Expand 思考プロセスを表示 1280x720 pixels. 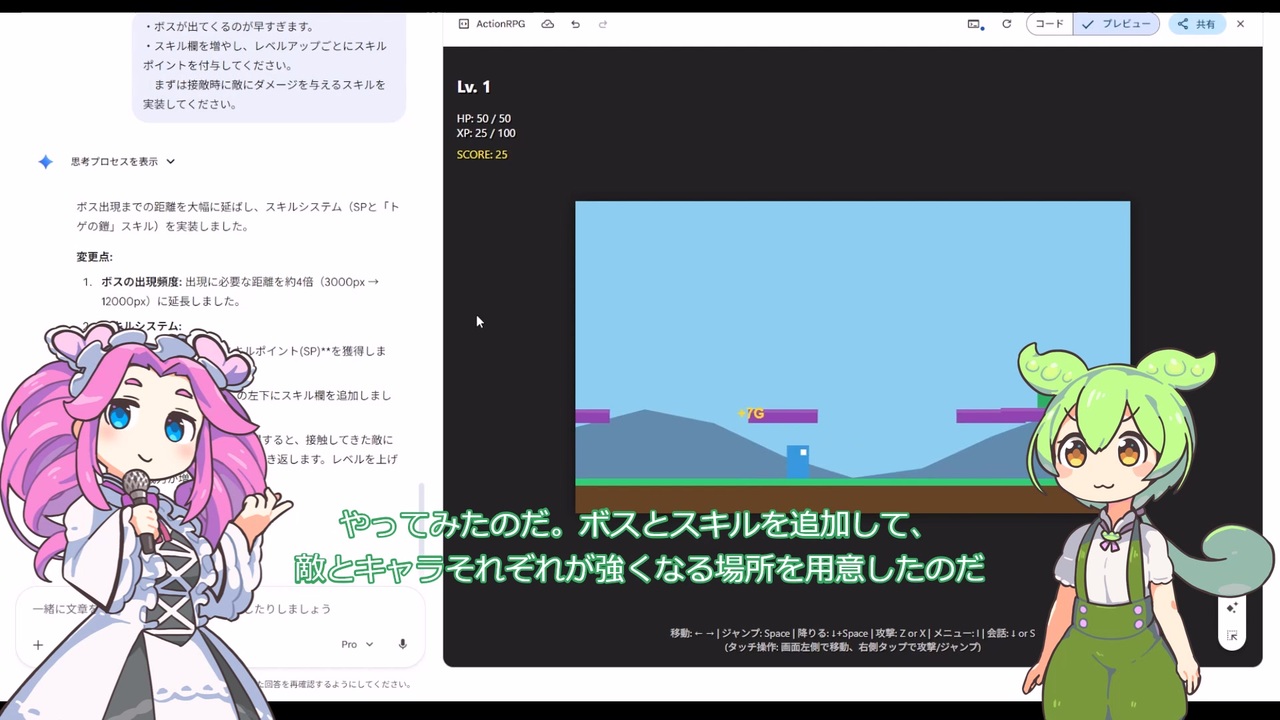point(122,161)
